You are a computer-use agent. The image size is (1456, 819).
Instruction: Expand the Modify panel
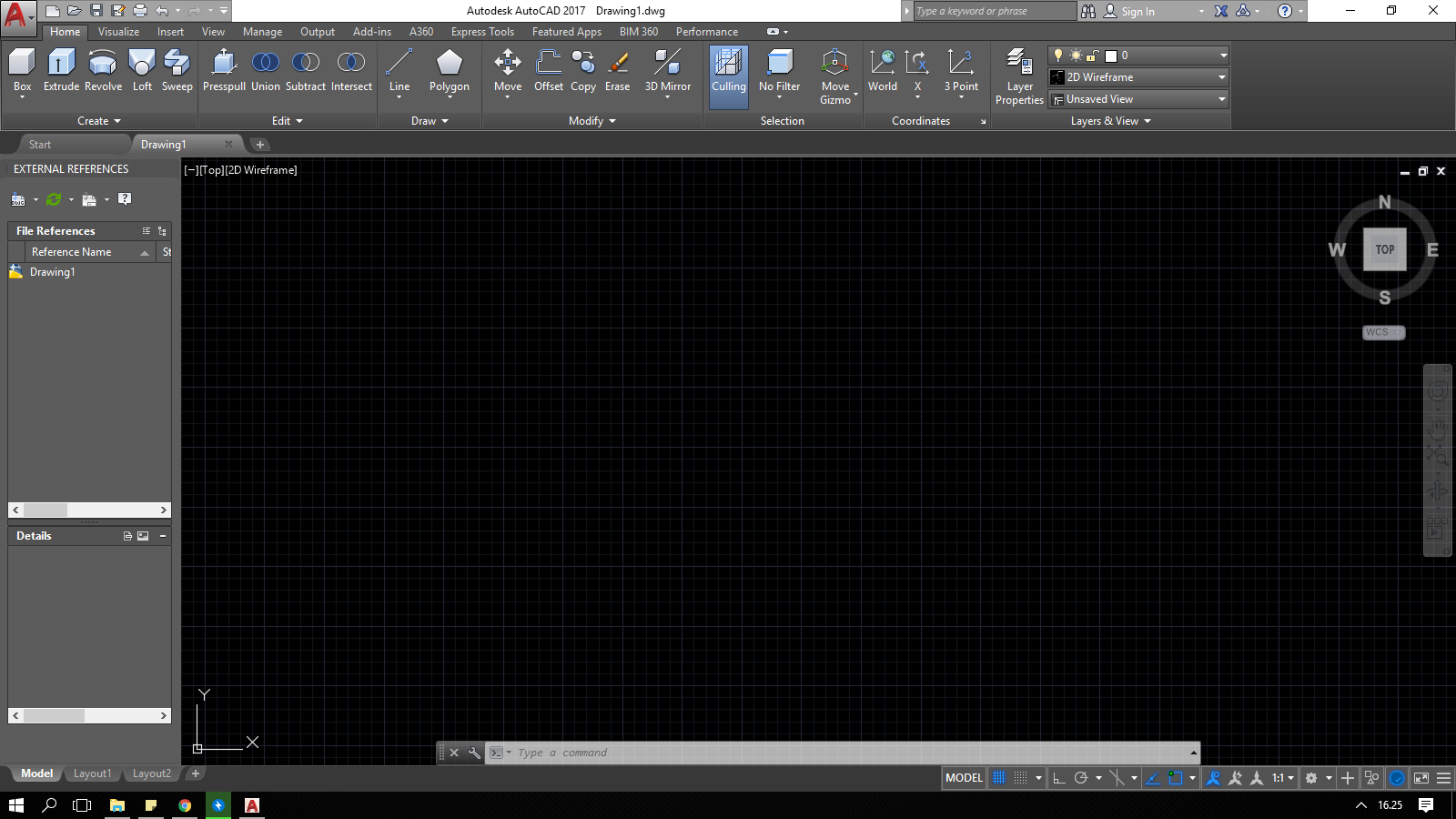point(592,121)
